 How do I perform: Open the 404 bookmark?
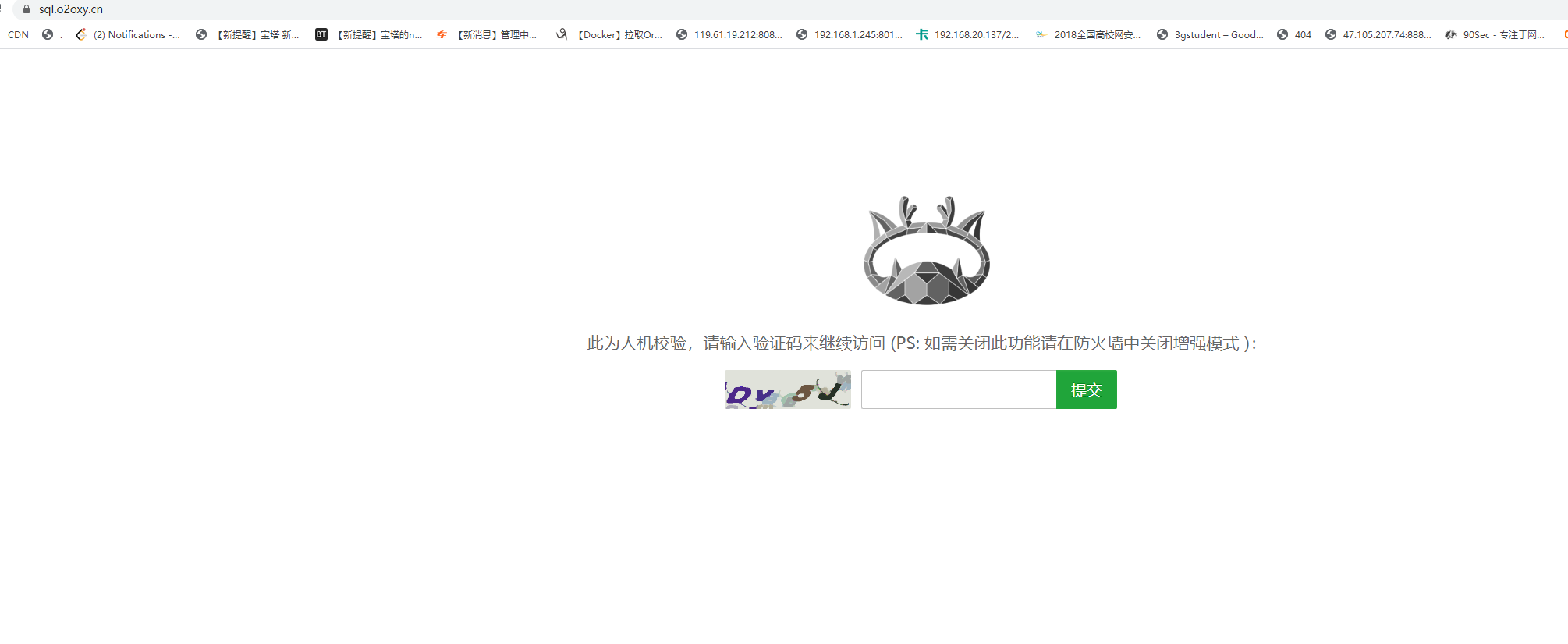pos(1294,34)
